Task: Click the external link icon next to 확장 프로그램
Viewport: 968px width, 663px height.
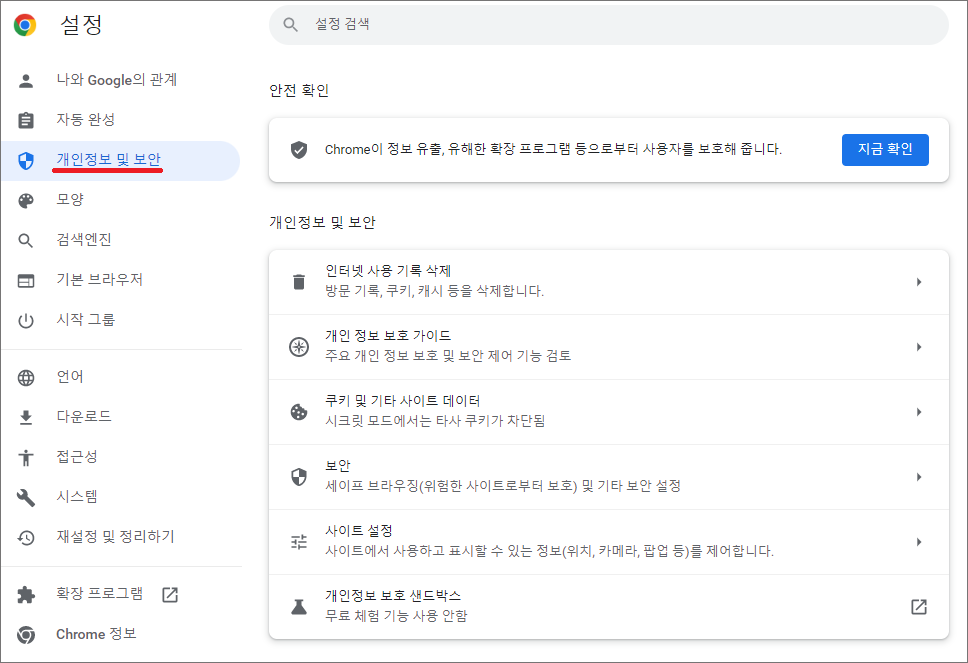Action: click(170, 595)
